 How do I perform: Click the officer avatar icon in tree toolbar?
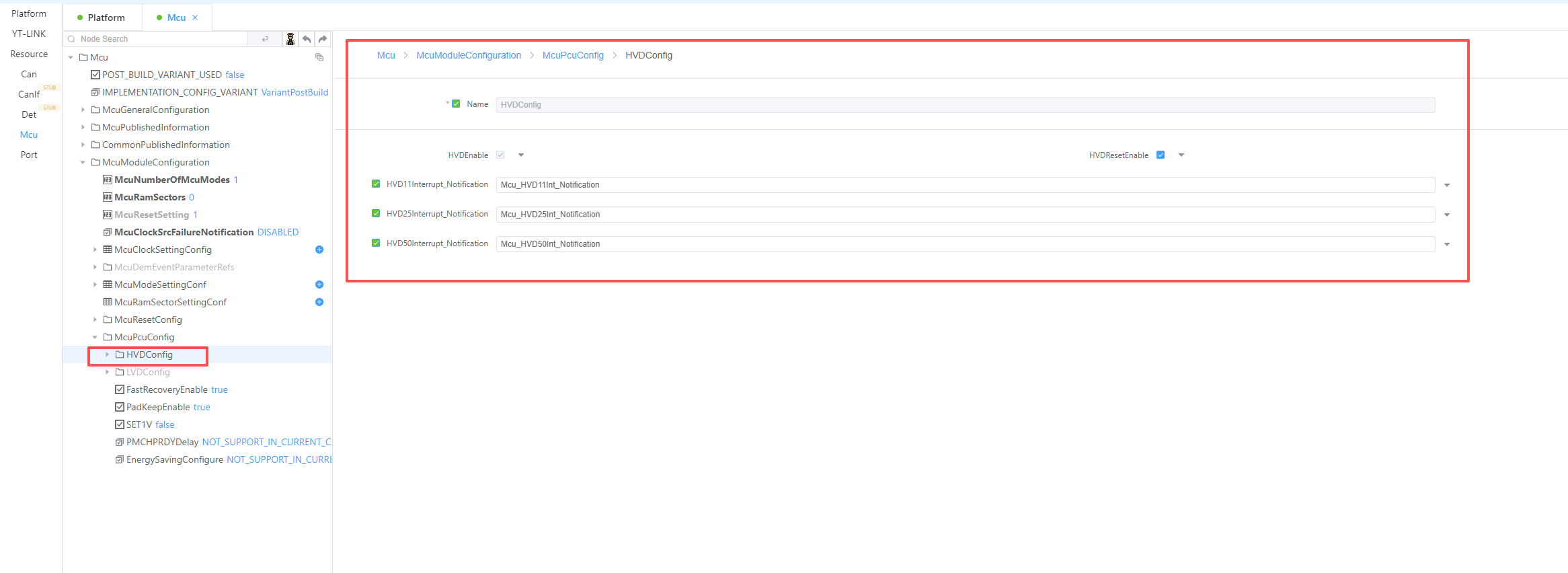[x=290, y=39]
